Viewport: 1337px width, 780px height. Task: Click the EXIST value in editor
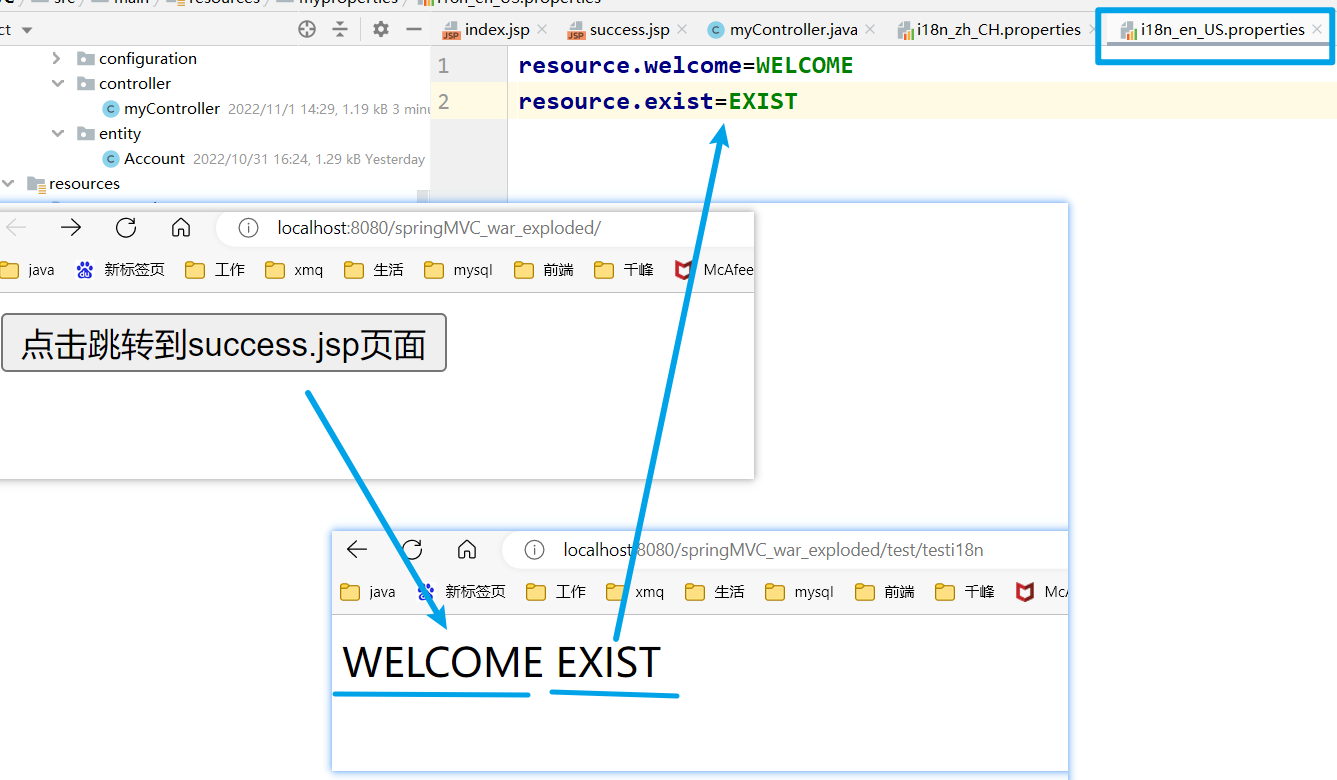point(762,101)
